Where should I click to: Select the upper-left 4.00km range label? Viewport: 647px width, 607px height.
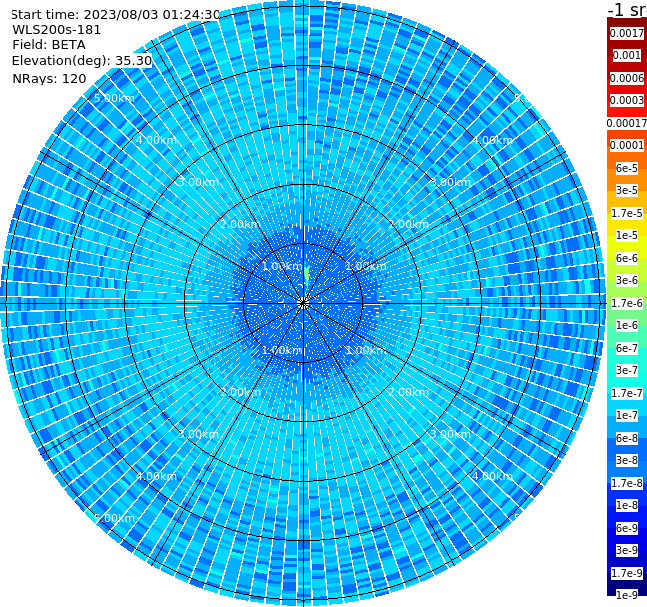coord(156,140)
